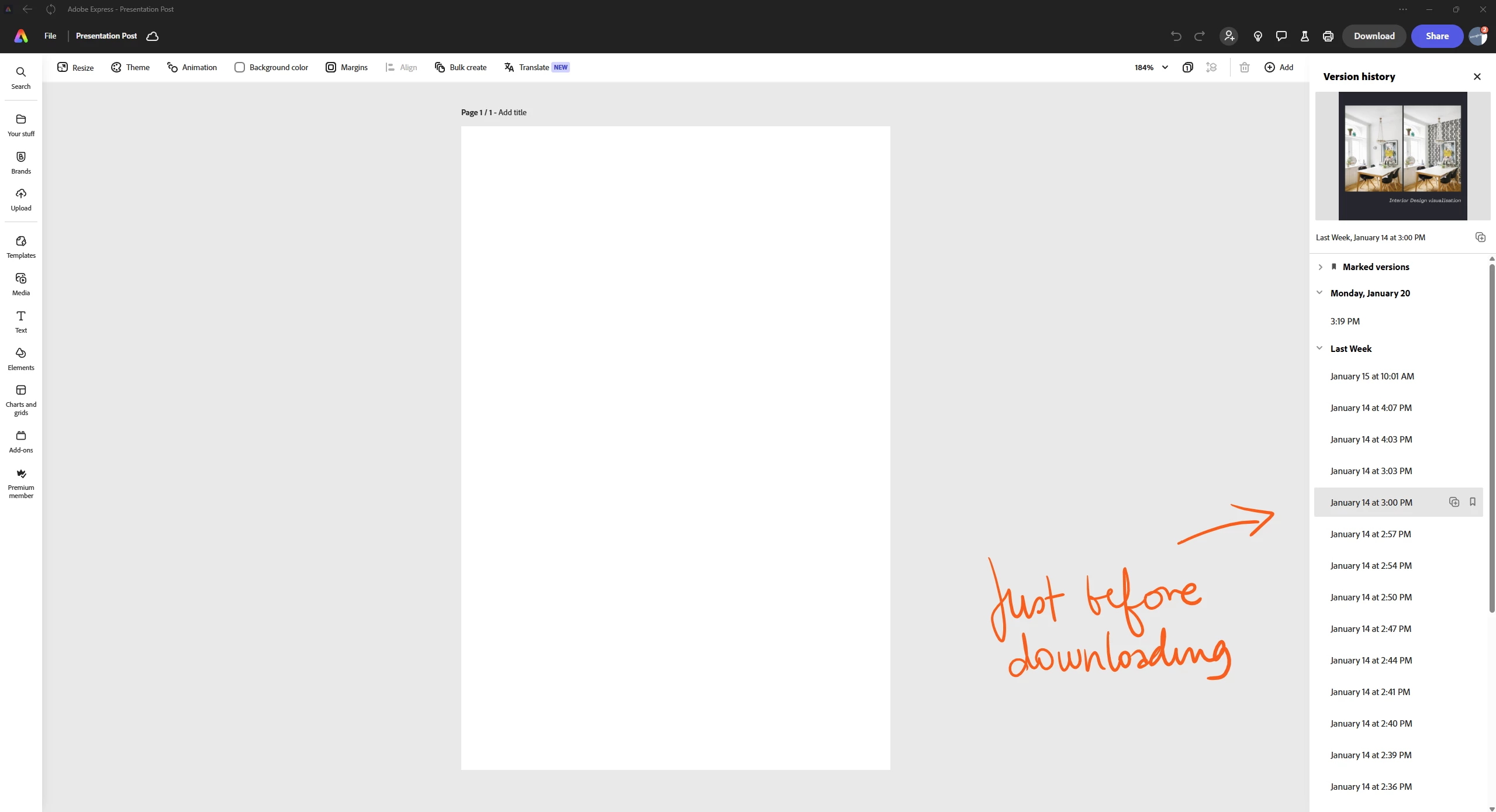Click the Share button
The image size is (1496, 812).
coord(1436,36)
